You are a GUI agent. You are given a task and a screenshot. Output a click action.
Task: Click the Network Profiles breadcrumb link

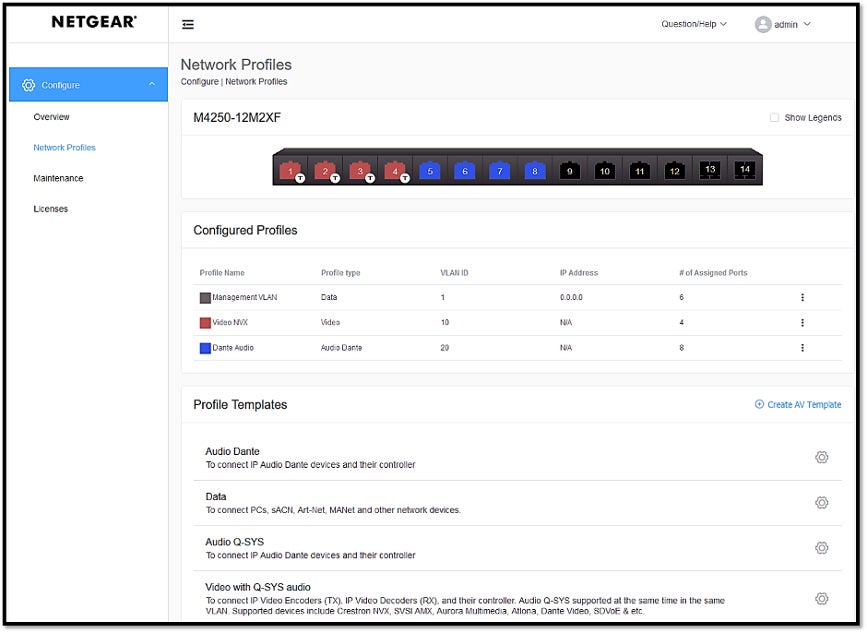(256, 82)
